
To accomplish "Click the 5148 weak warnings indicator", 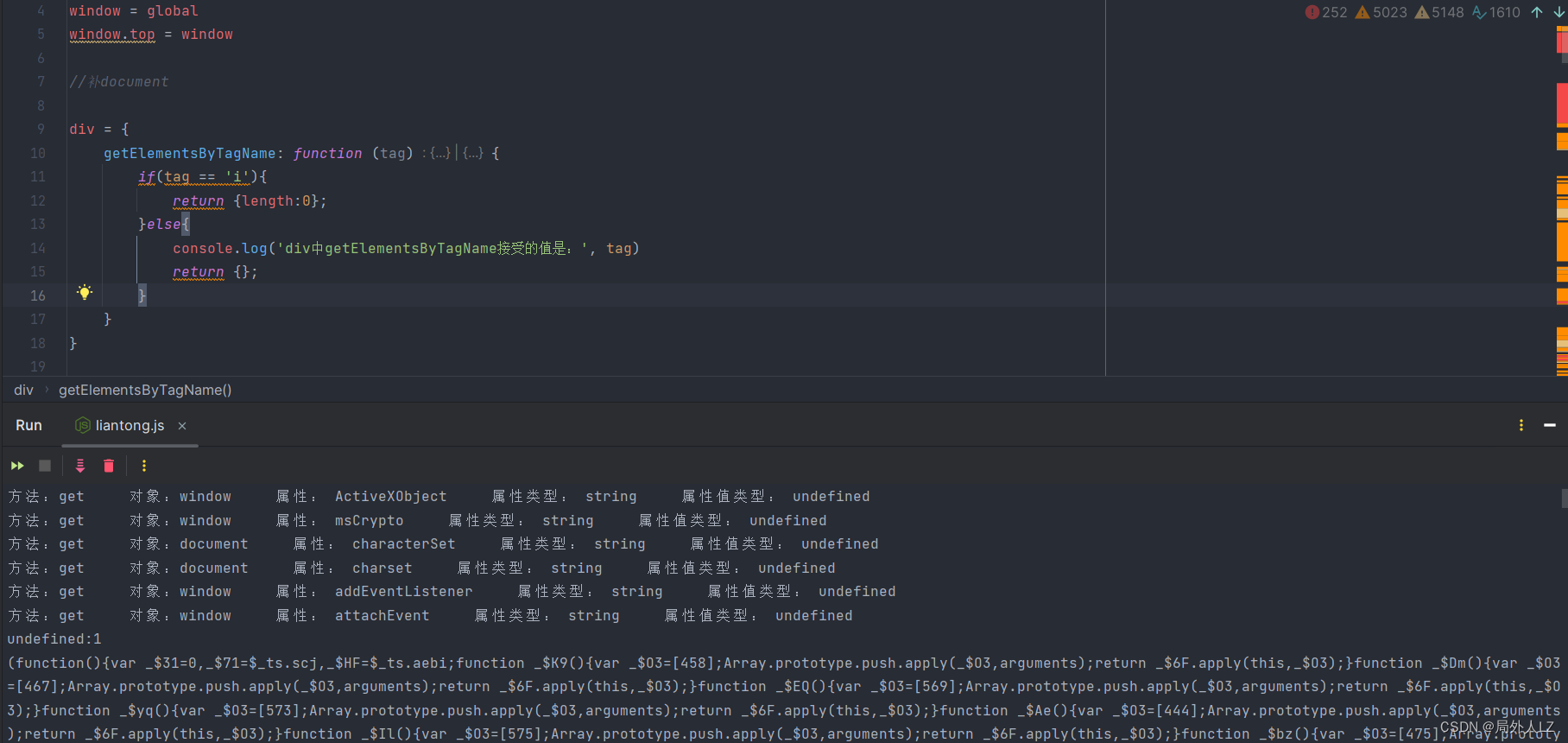I will 1439,12.
